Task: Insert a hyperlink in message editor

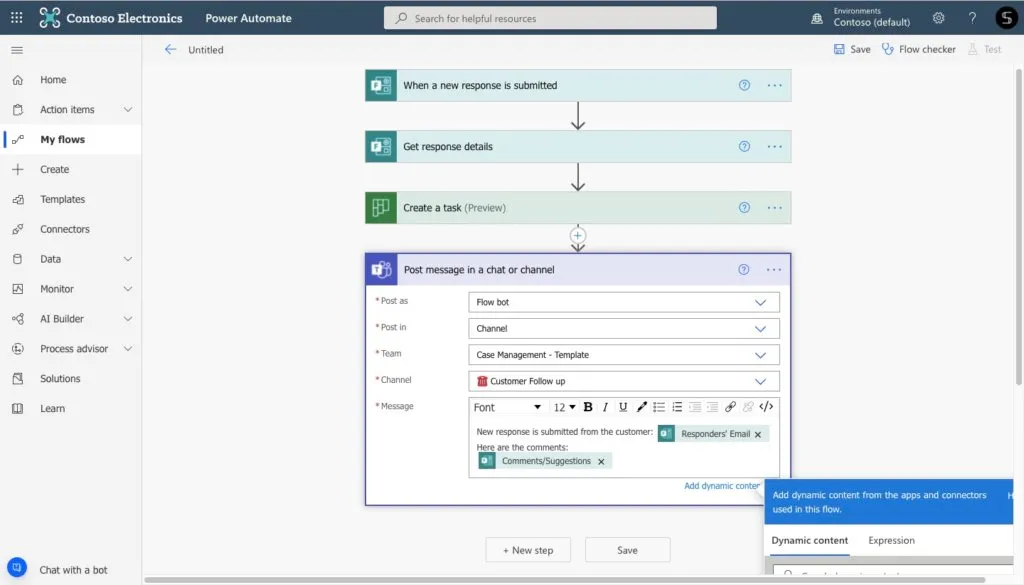Action: [x=730, y=407]
